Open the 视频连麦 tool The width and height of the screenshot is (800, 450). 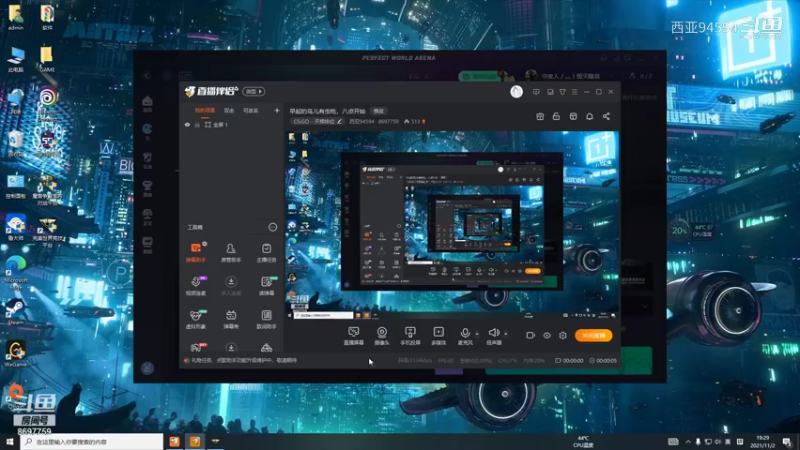point(195,286)
